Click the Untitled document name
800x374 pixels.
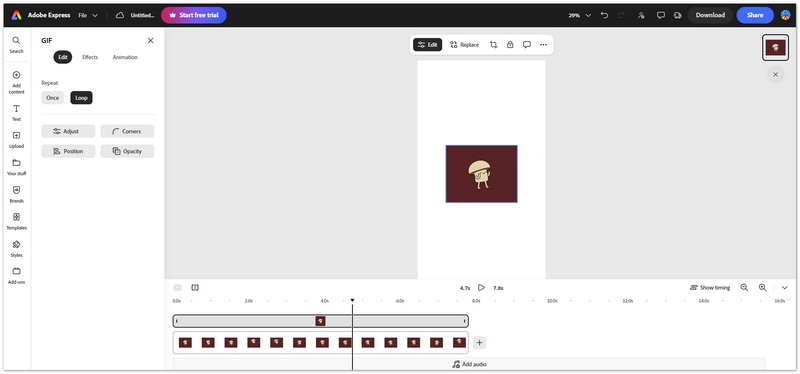coord(142,15)
